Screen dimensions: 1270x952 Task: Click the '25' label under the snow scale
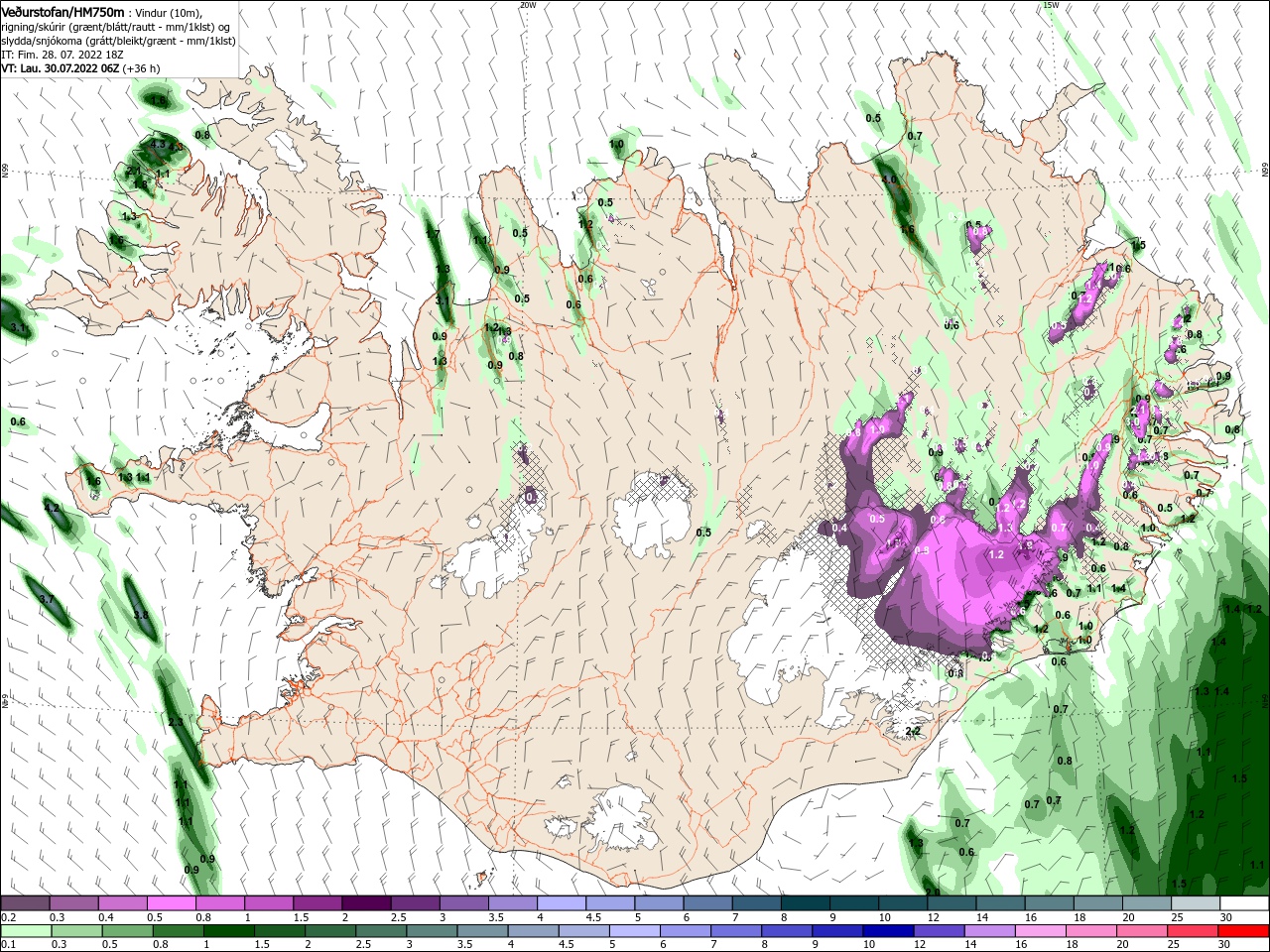coord(1178,917)
